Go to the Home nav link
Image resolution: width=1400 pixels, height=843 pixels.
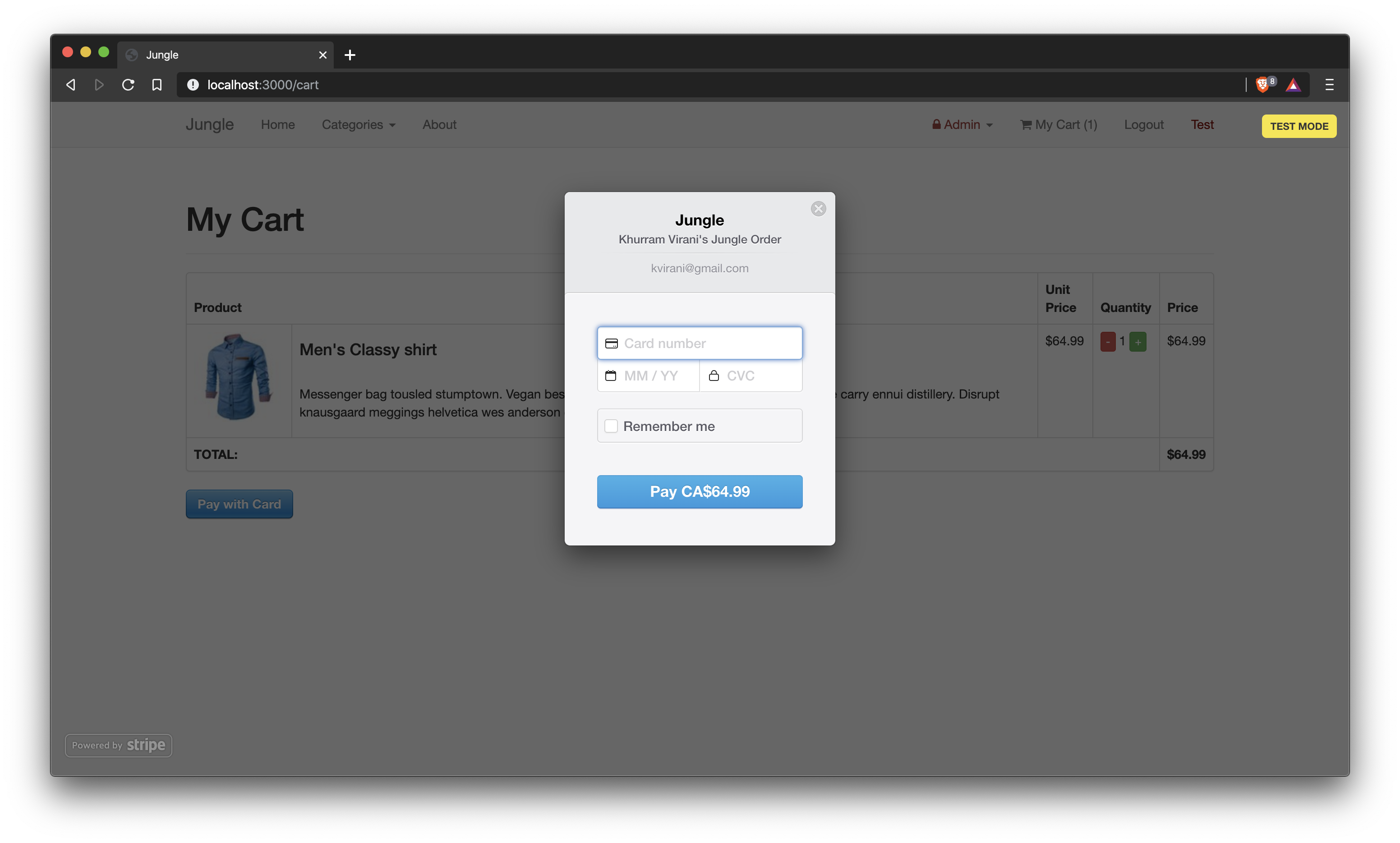(278, 124)
